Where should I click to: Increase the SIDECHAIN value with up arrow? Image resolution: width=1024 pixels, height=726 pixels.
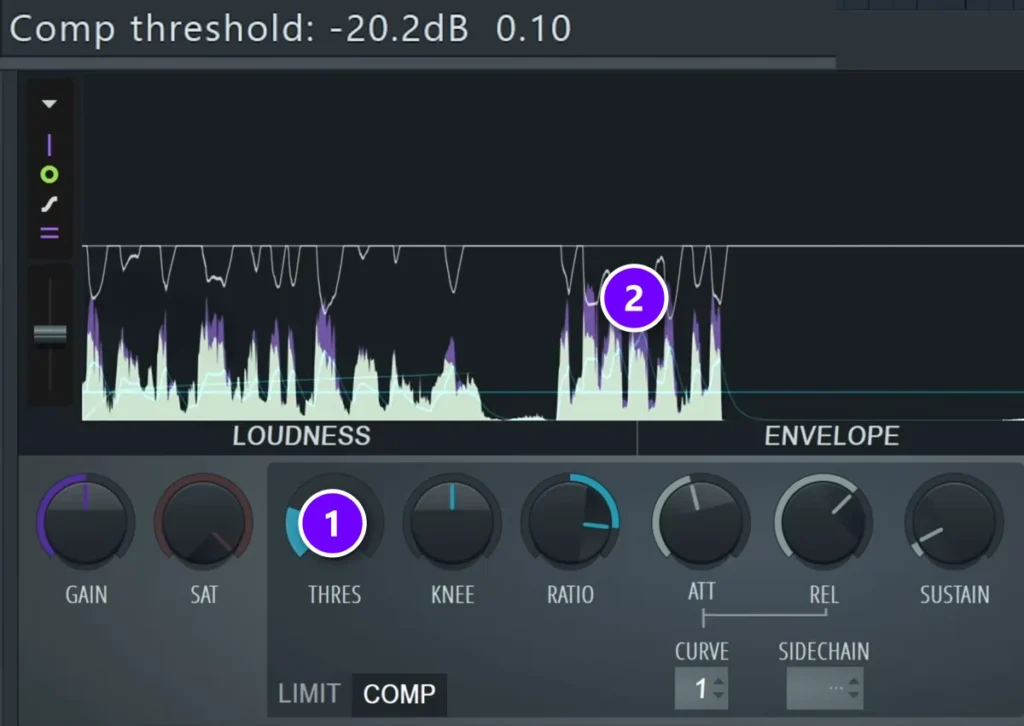854,682
